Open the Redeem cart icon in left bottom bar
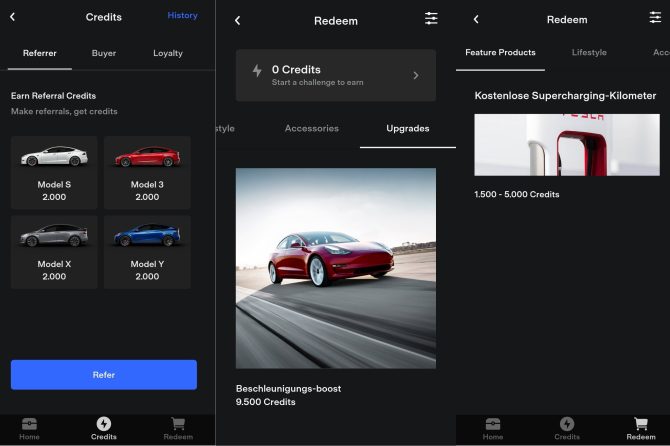Viewport: 670px width, 446px height. [x=178, y=428]
